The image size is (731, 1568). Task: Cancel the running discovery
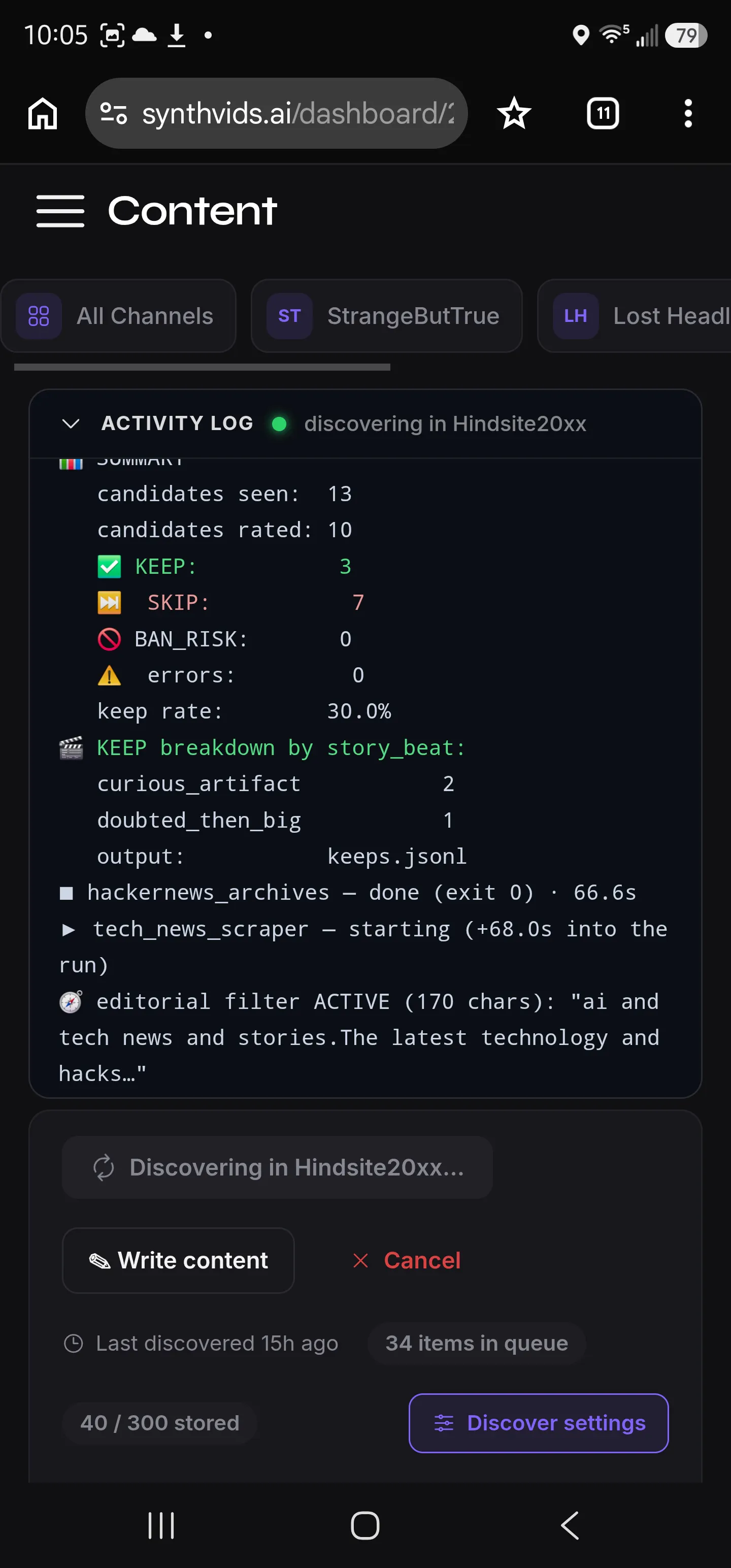407,1261
